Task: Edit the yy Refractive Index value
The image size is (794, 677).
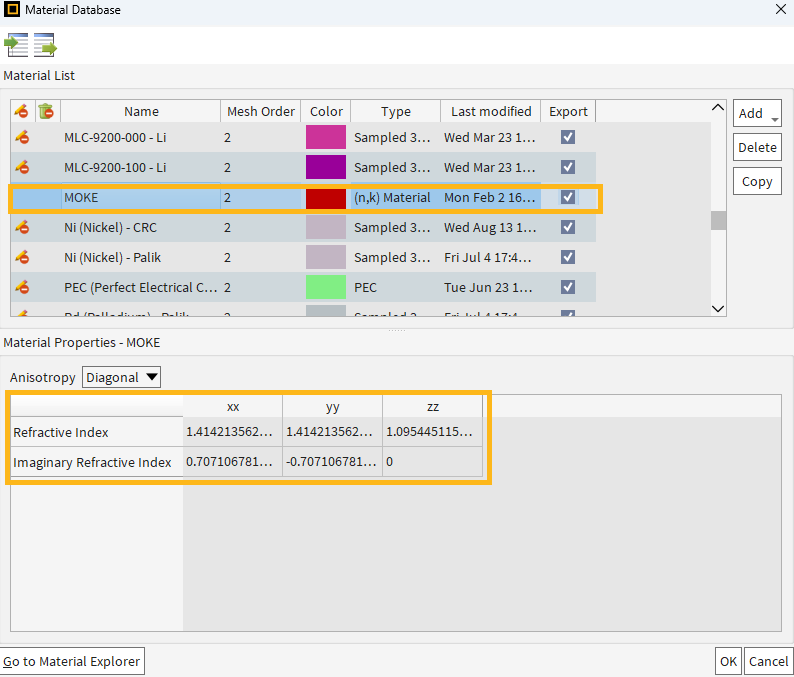Action: [x=332, y=432]
